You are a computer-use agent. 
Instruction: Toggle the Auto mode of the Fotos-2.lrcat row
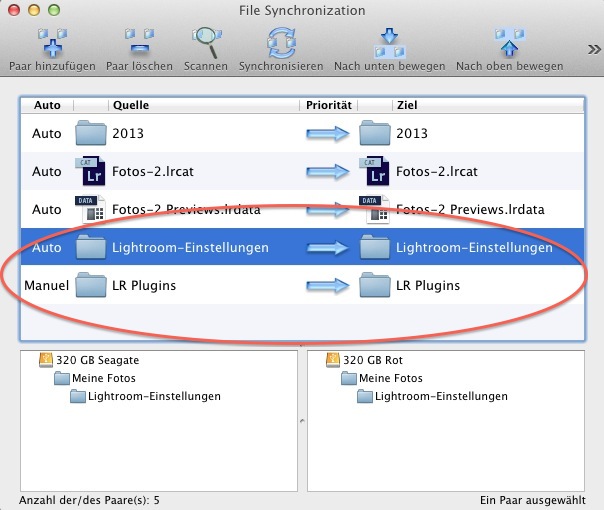point(47,171)
